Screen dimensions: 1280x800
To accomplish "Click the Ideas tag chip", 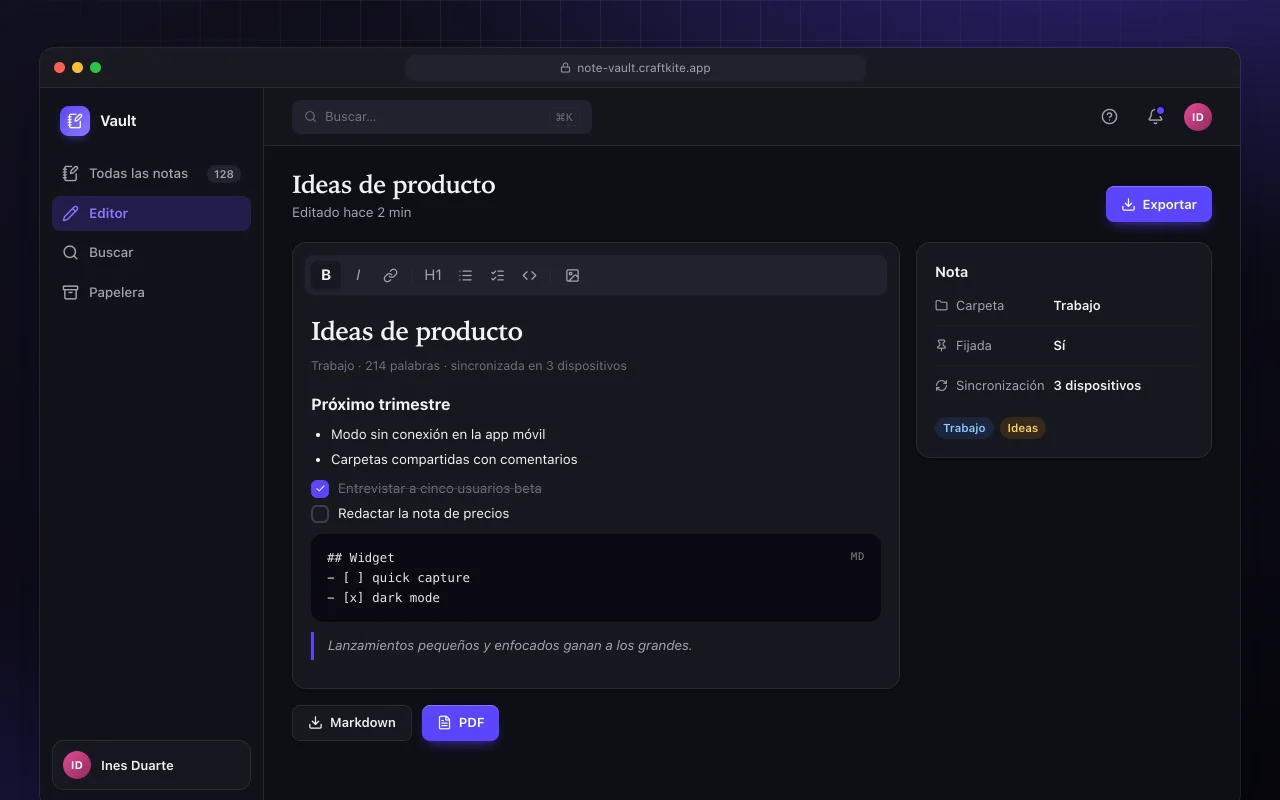I will (1023, 428).
